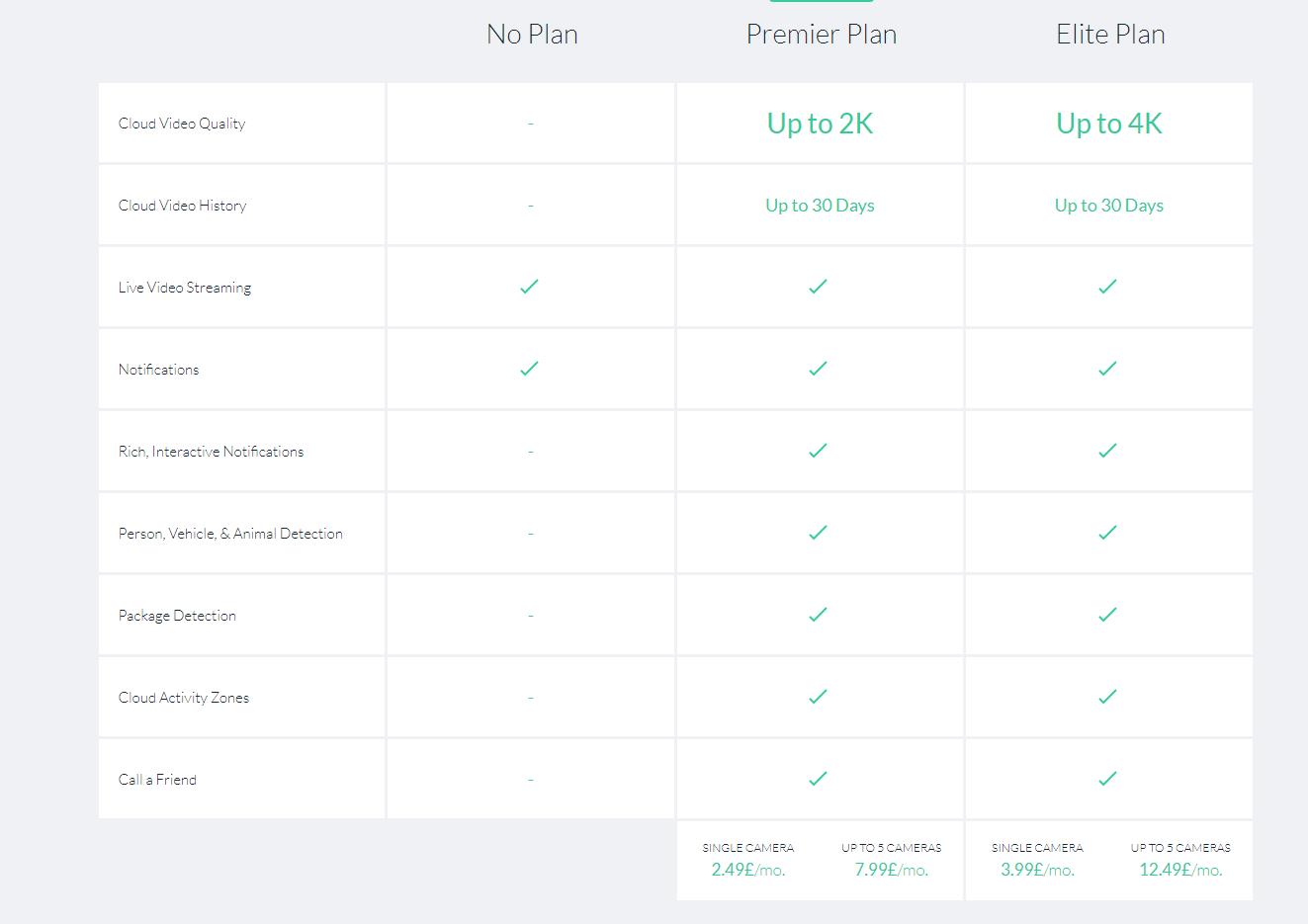Image resolution: width=1308 pixels, height=924 pixels.
Task: Click Premier single camera 2.49£/mo. price
Action: click(x=747, y=870)
